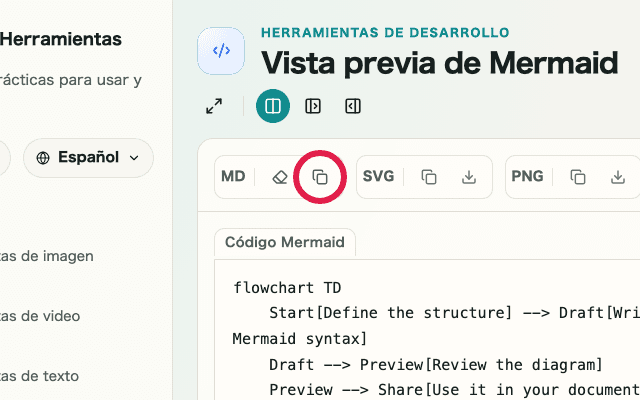Open the Código Mermaid tab
The height and width of the screenshot is (400, 640).
[x=285, y=242]
